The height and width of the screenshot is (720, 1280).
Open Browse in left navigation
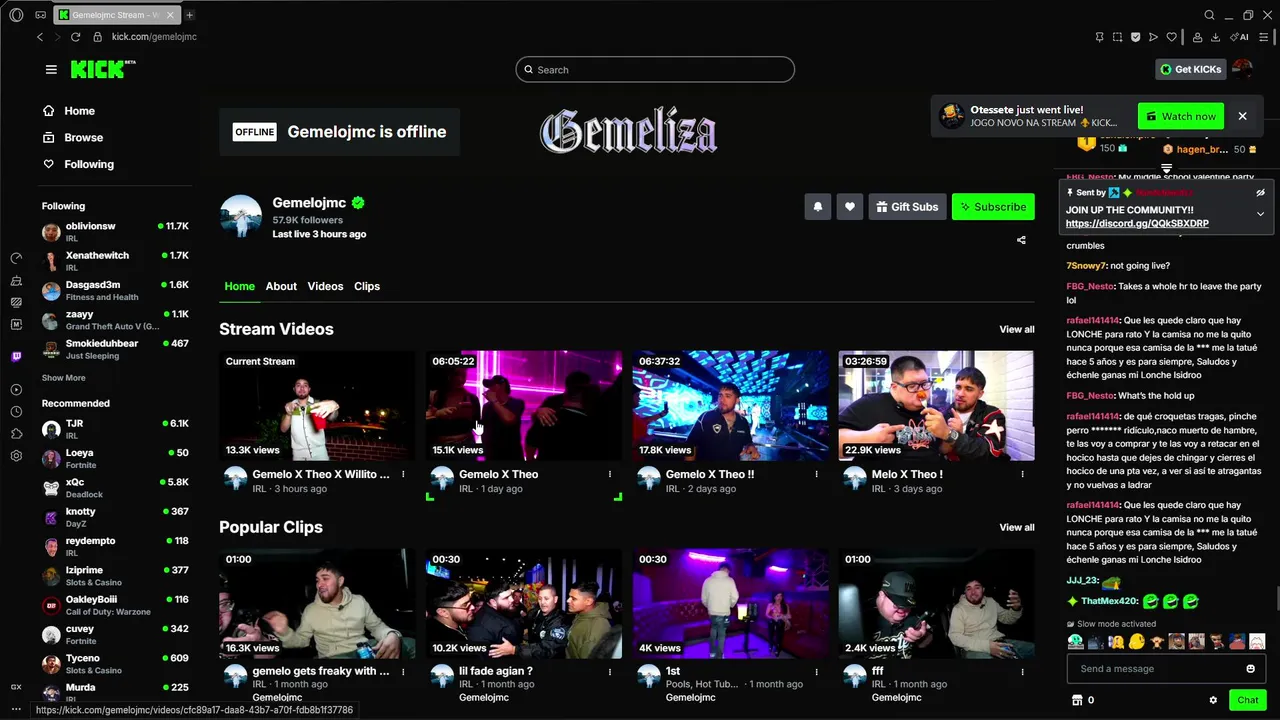73,137
